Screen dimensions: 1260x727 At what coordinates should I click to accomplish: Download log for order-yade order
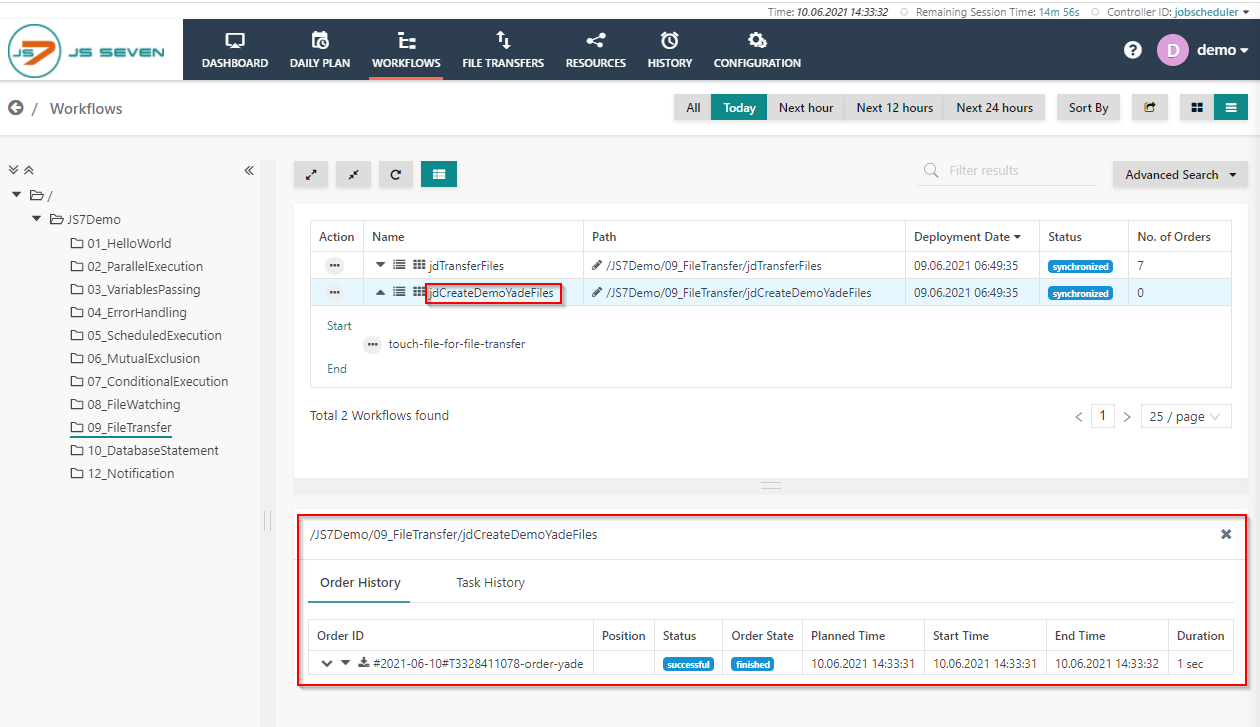[364, 663]
